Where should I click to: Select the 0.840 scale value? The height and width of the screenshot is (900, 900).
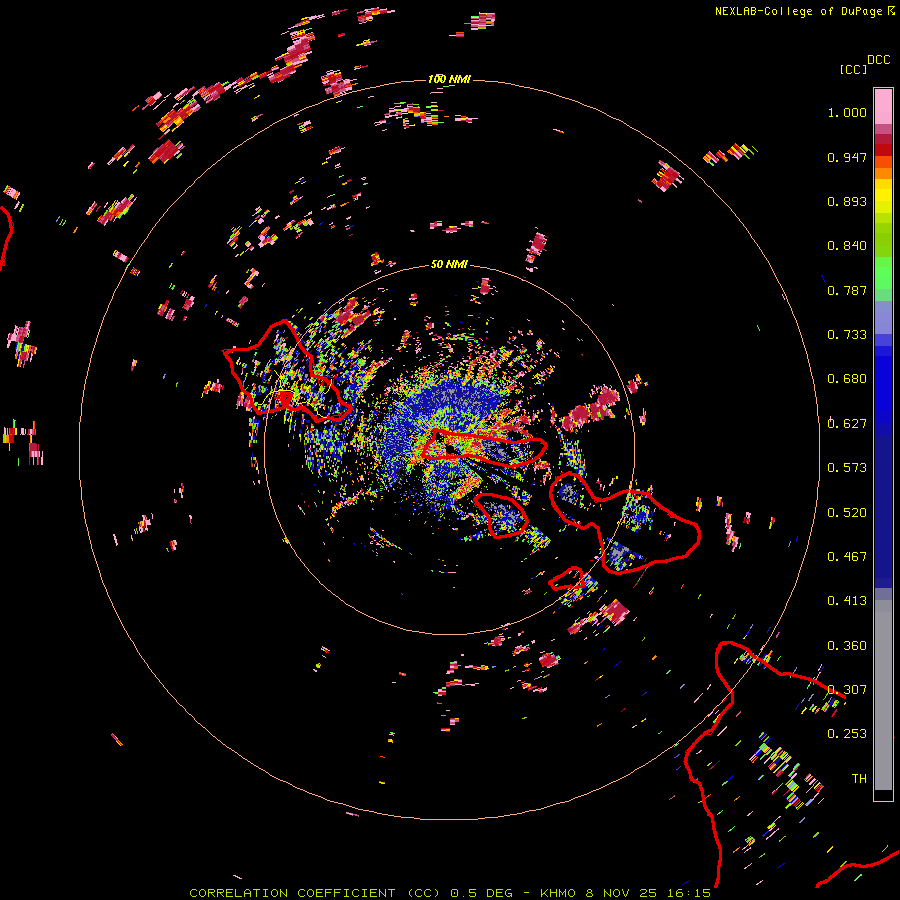pos(847,246)
